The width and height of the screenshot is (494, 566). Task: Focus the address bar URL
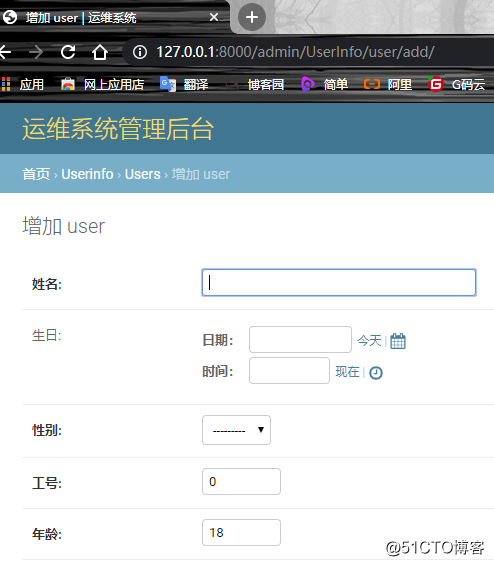pyautogui.click(x=295, y=52)
